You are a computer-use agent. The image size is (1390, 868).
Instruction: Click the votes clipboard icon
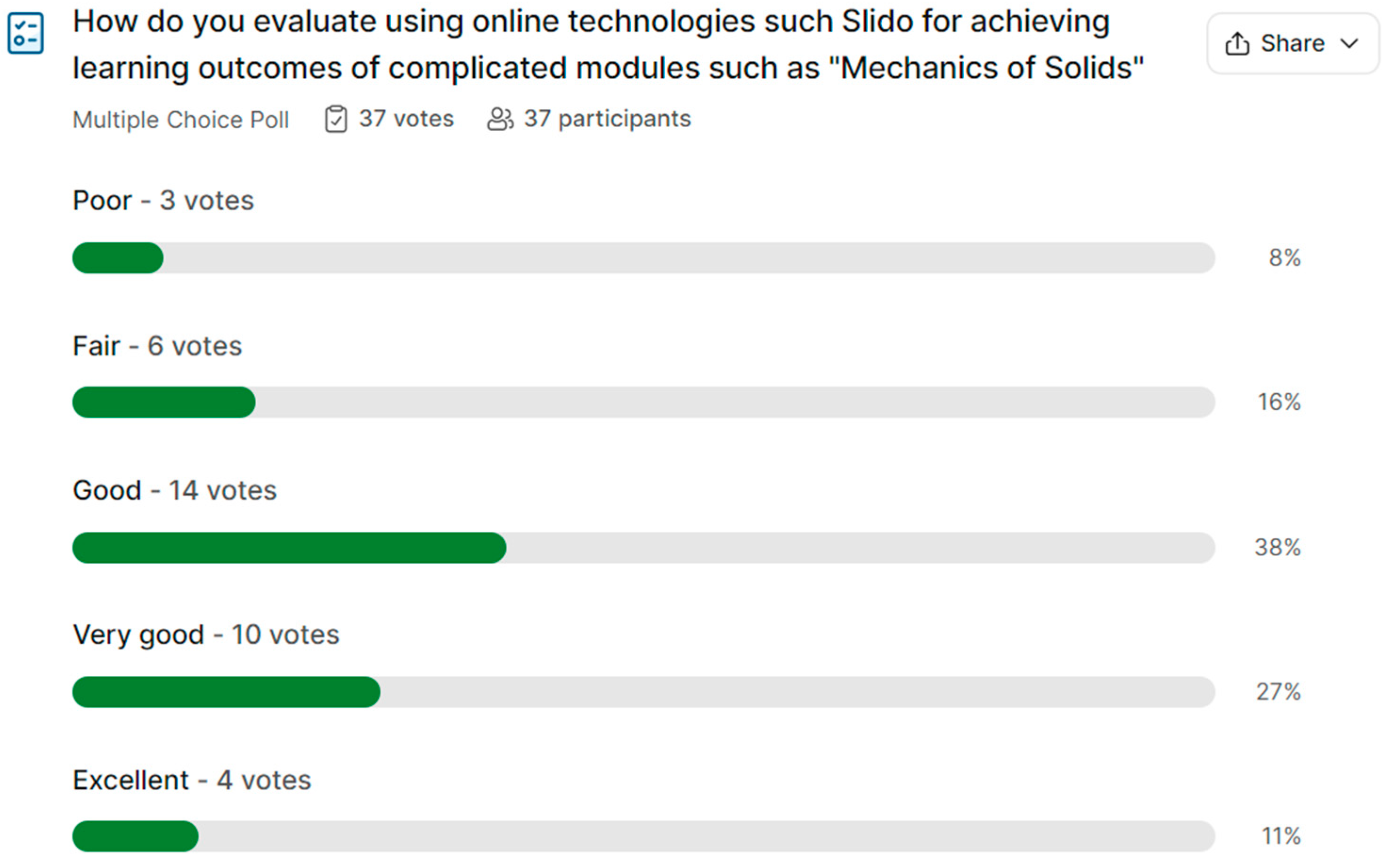click(336, 120)
